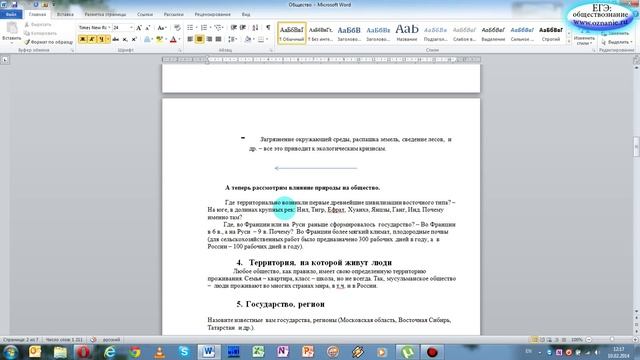Viewport: 640px width, 360px height.
Task: Apply the Normal (Обычный) style
Action: (291, 33)
